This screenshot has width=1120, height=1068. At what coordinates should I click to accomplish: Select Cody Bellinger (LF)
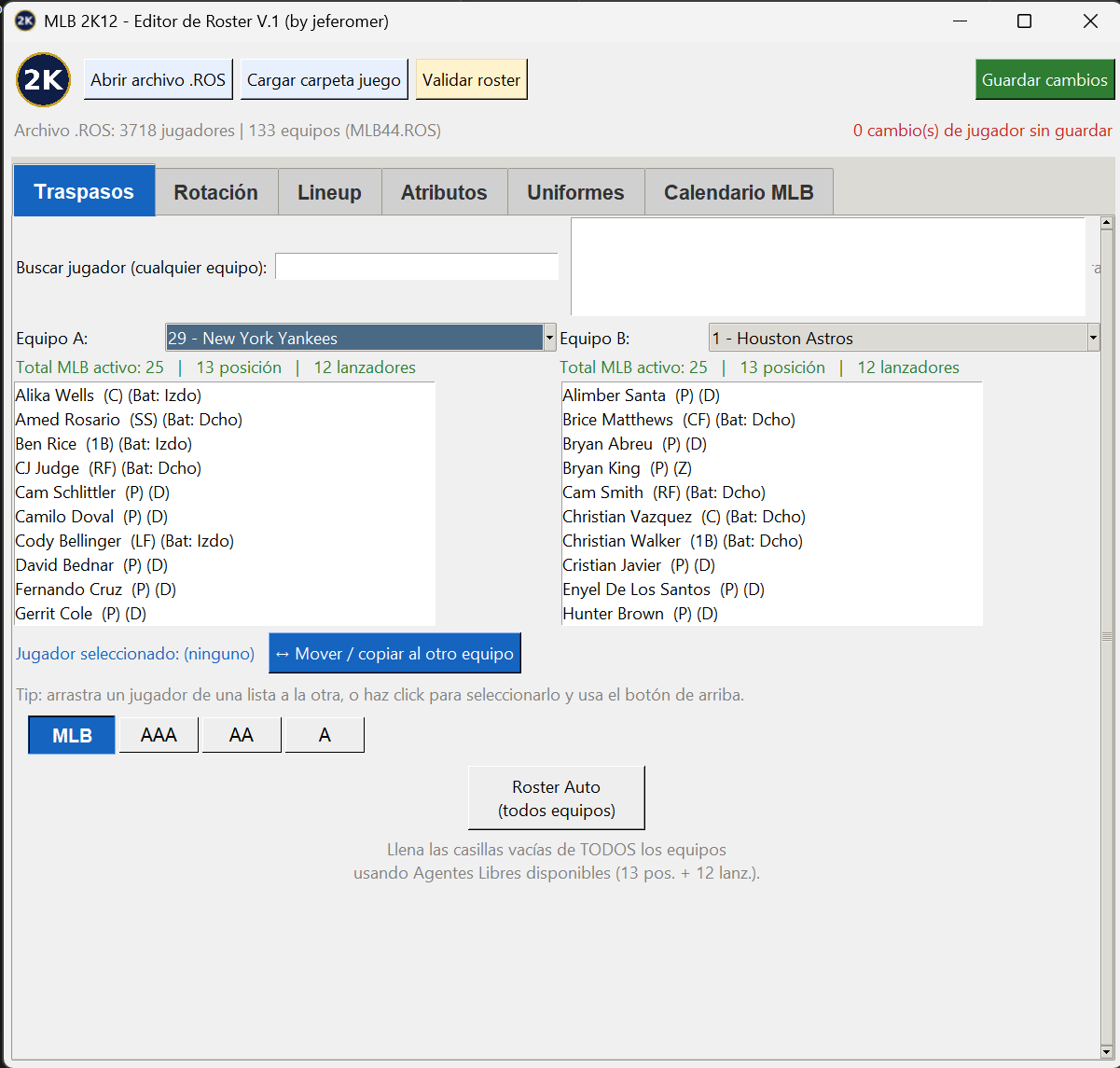[x=225, y=541]
